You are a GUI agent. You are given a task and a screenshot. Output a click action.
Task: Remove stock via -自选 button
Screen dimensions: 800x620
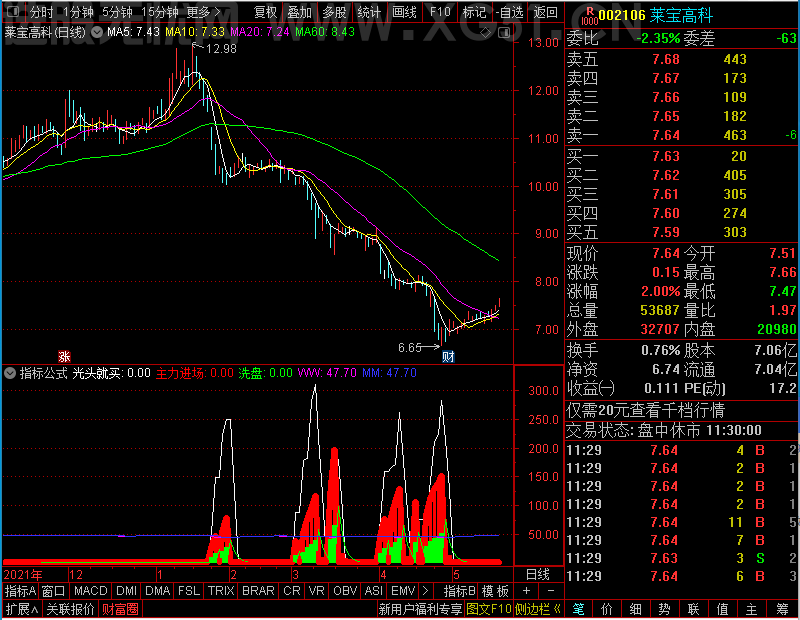tap(510, 12)
